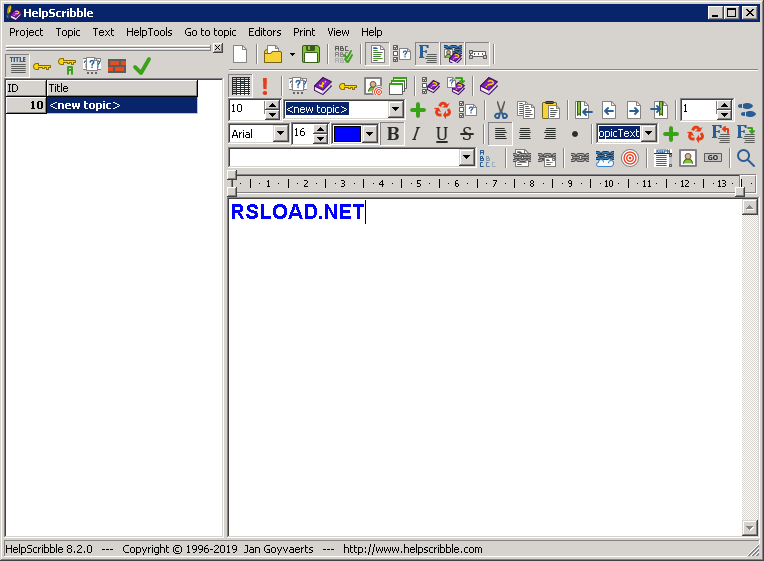The image size is (764, 561).
Task: Click the Title column header
Action: pyautogui.click(x=122, y=88)
